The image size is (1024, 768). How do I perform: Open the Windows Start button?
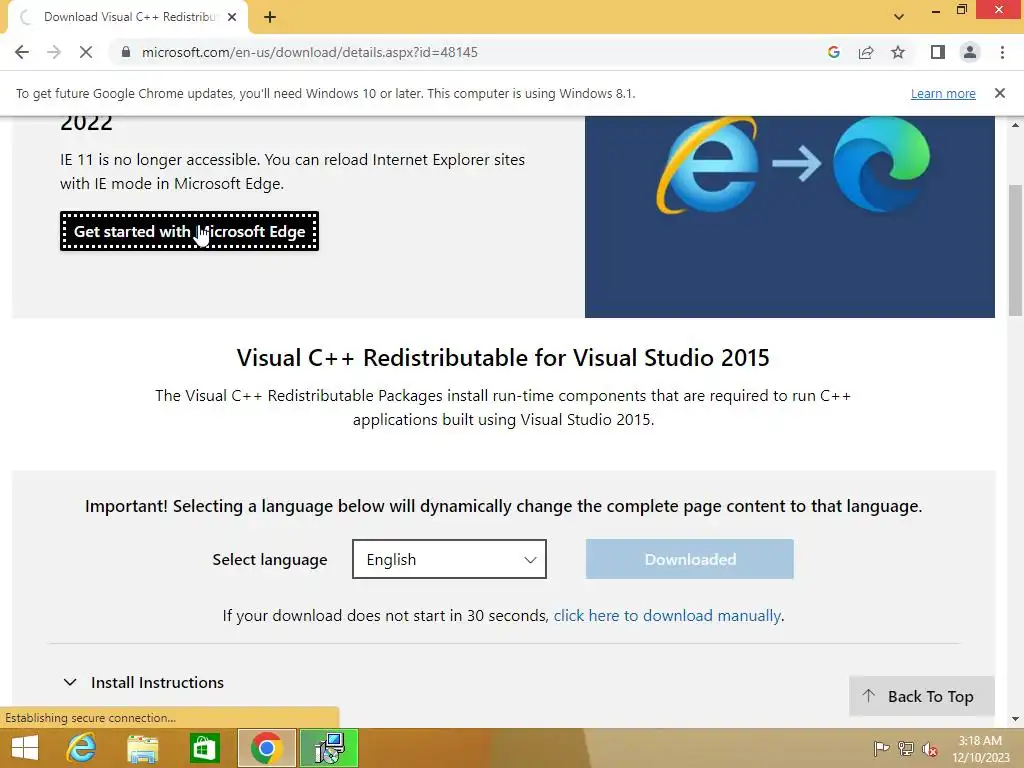click(x=25, y=748)
